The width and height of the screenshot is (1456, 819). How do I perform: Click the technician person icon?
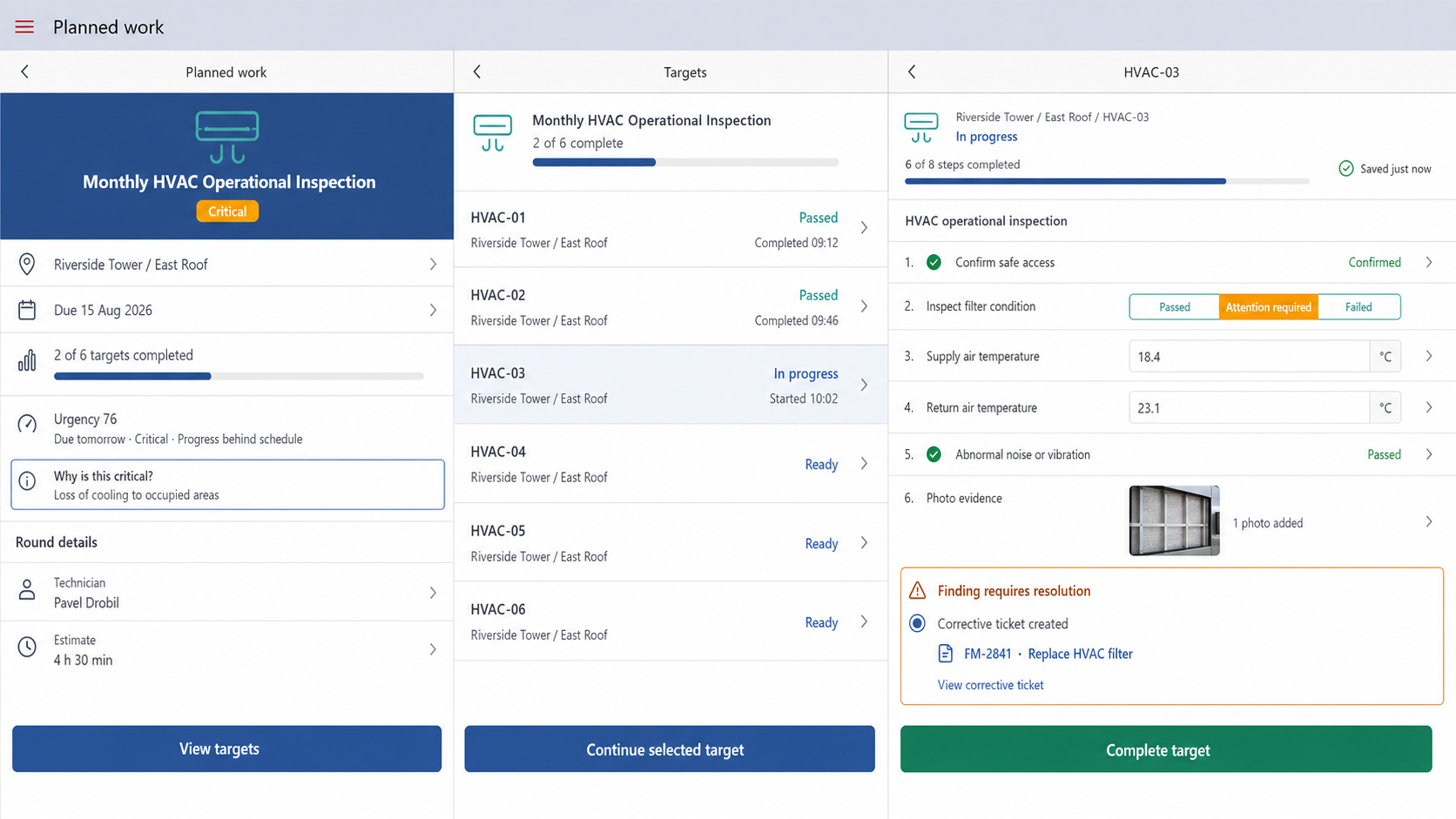[27, 591]
